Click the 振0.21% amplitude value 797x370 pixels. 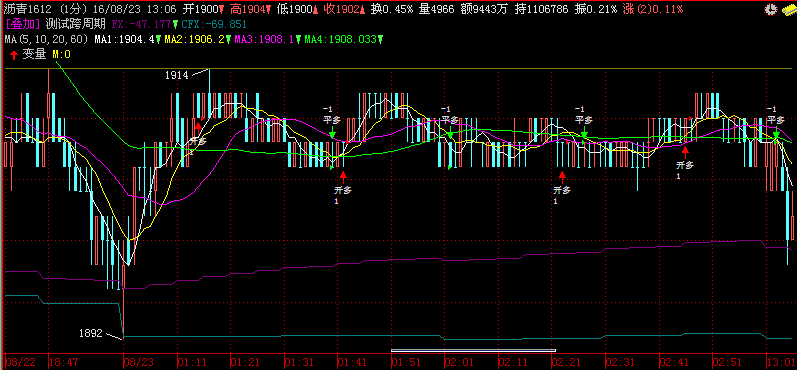(x=596, y=9)
